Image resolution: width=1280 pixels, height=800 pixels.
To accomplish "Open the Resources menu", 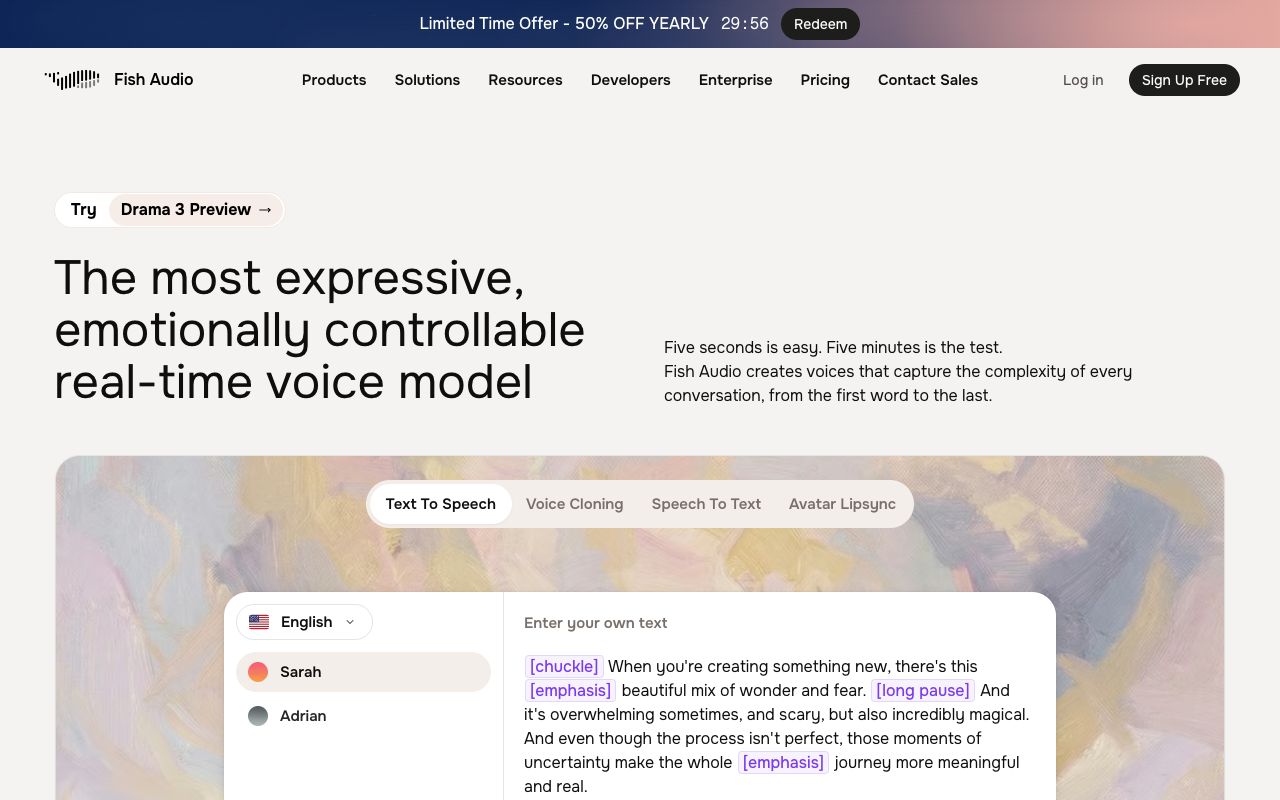I will coord(525,80).
